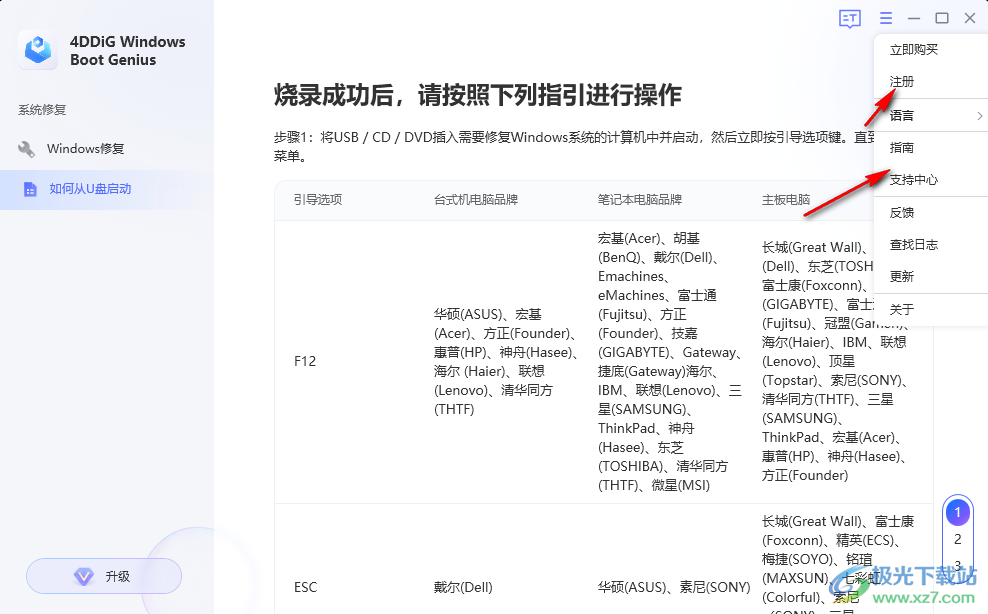The image size is (988, 614).
Task: Open the feedback message icon in title bar
Action: pos(850,19)
